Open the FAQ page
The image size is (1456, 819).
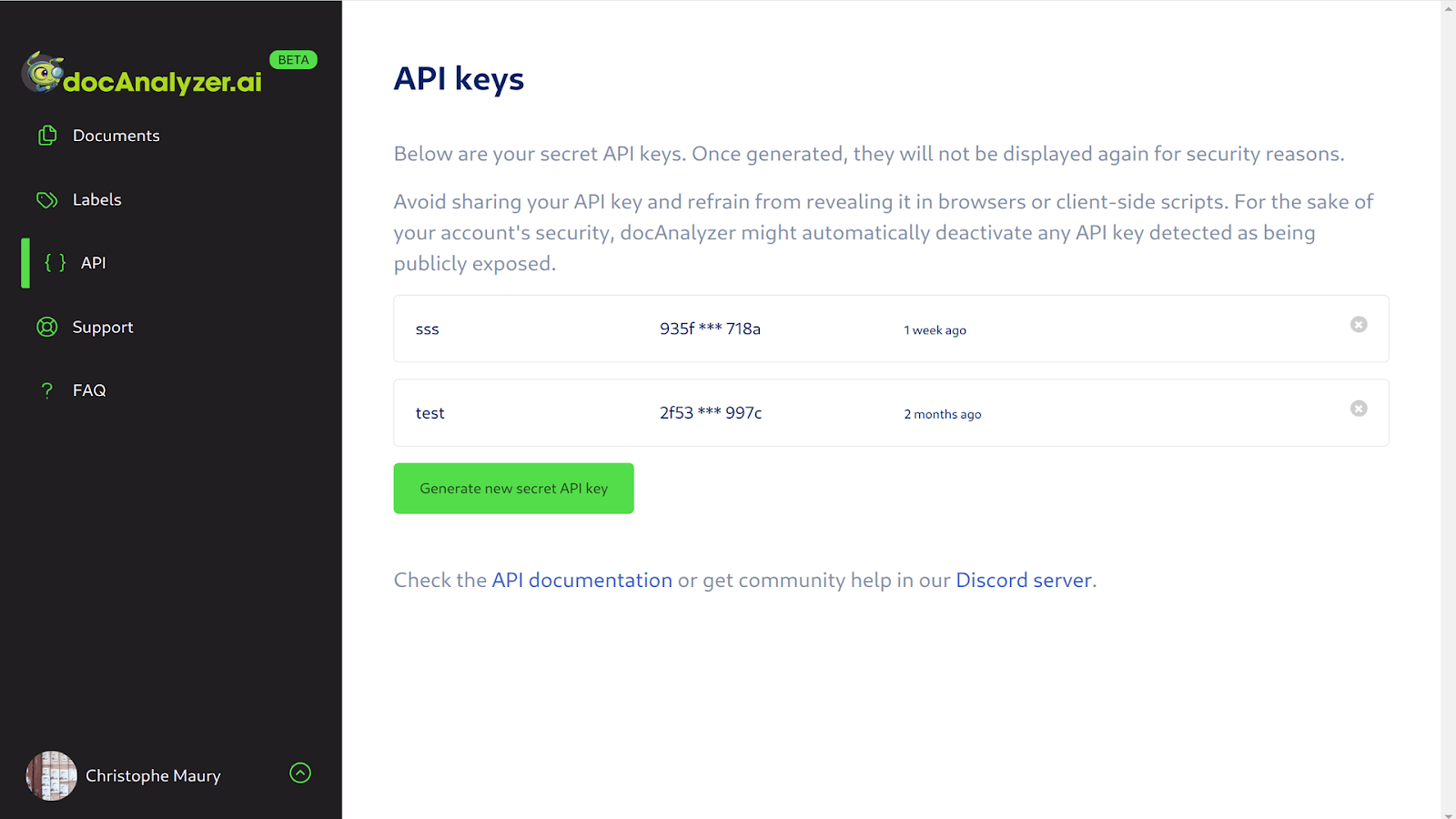89,390
